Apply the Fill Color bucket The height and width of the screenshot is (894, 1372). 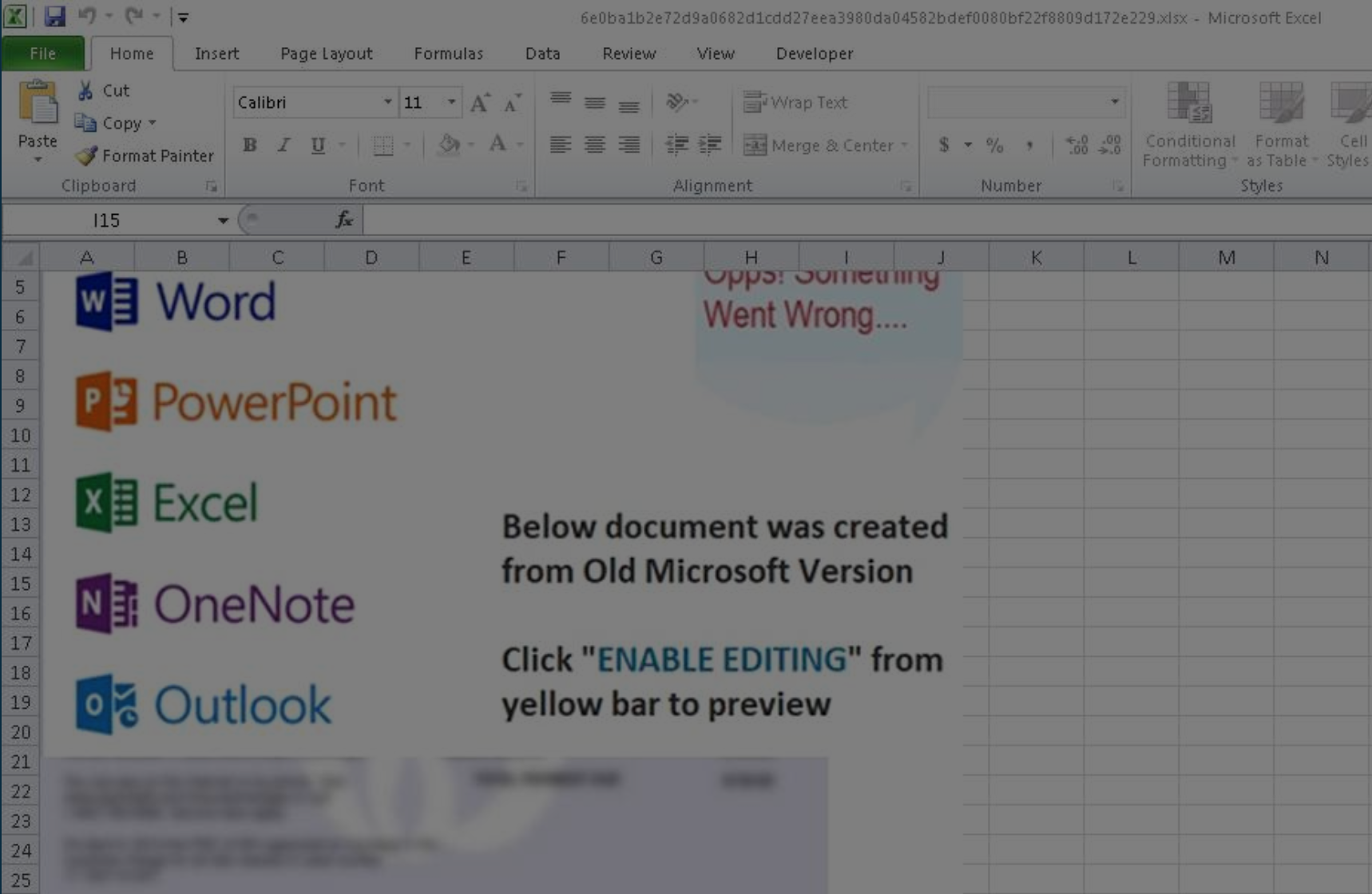[x=449, y=144]
